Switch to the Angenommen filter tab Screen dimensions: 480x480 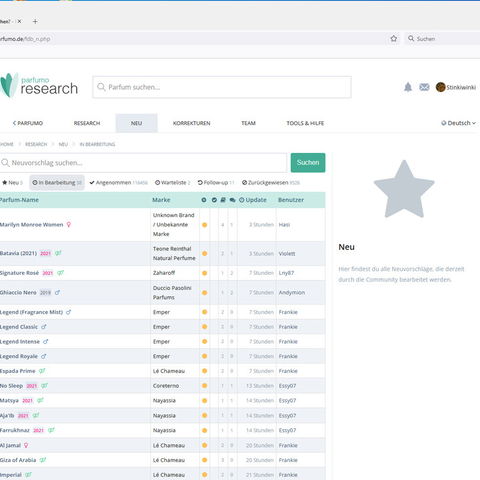coord(118,183)
